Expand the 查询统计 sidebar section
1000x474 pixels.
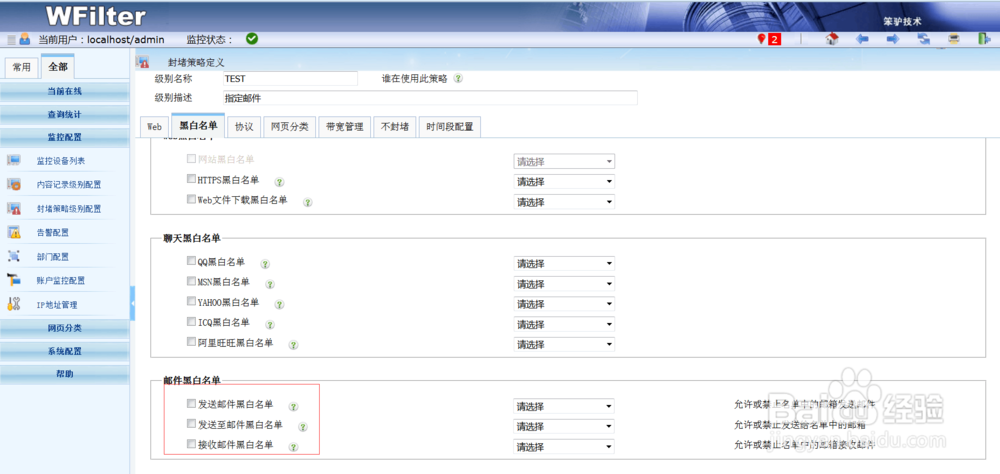(x=64, y=115)
